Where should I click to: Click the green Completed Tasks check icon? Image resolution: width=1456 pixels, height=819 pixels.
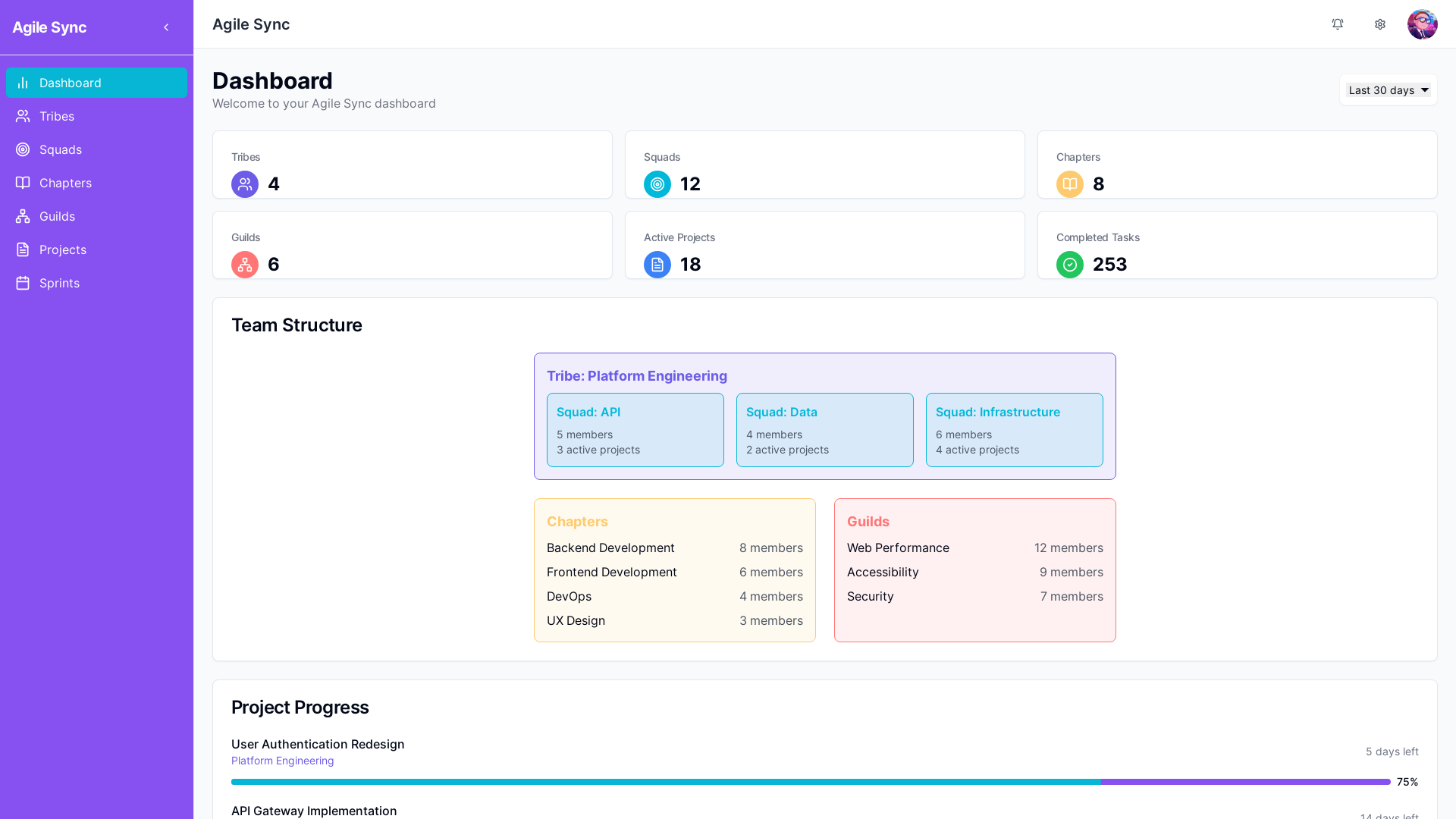(1070, 265)
